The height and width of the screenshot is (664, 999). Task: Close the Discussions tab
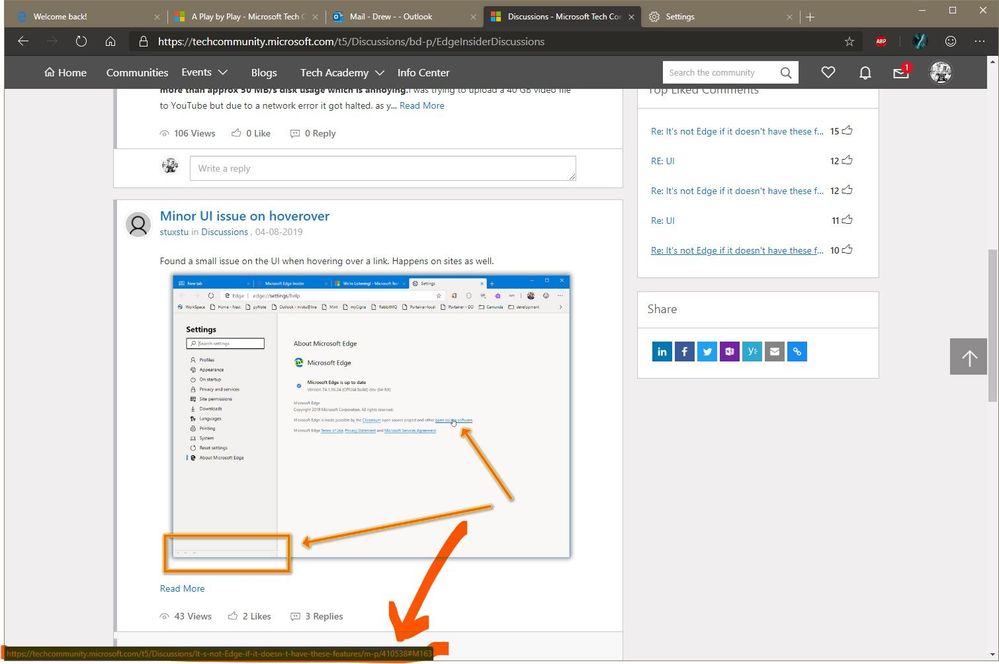(631, 17)
